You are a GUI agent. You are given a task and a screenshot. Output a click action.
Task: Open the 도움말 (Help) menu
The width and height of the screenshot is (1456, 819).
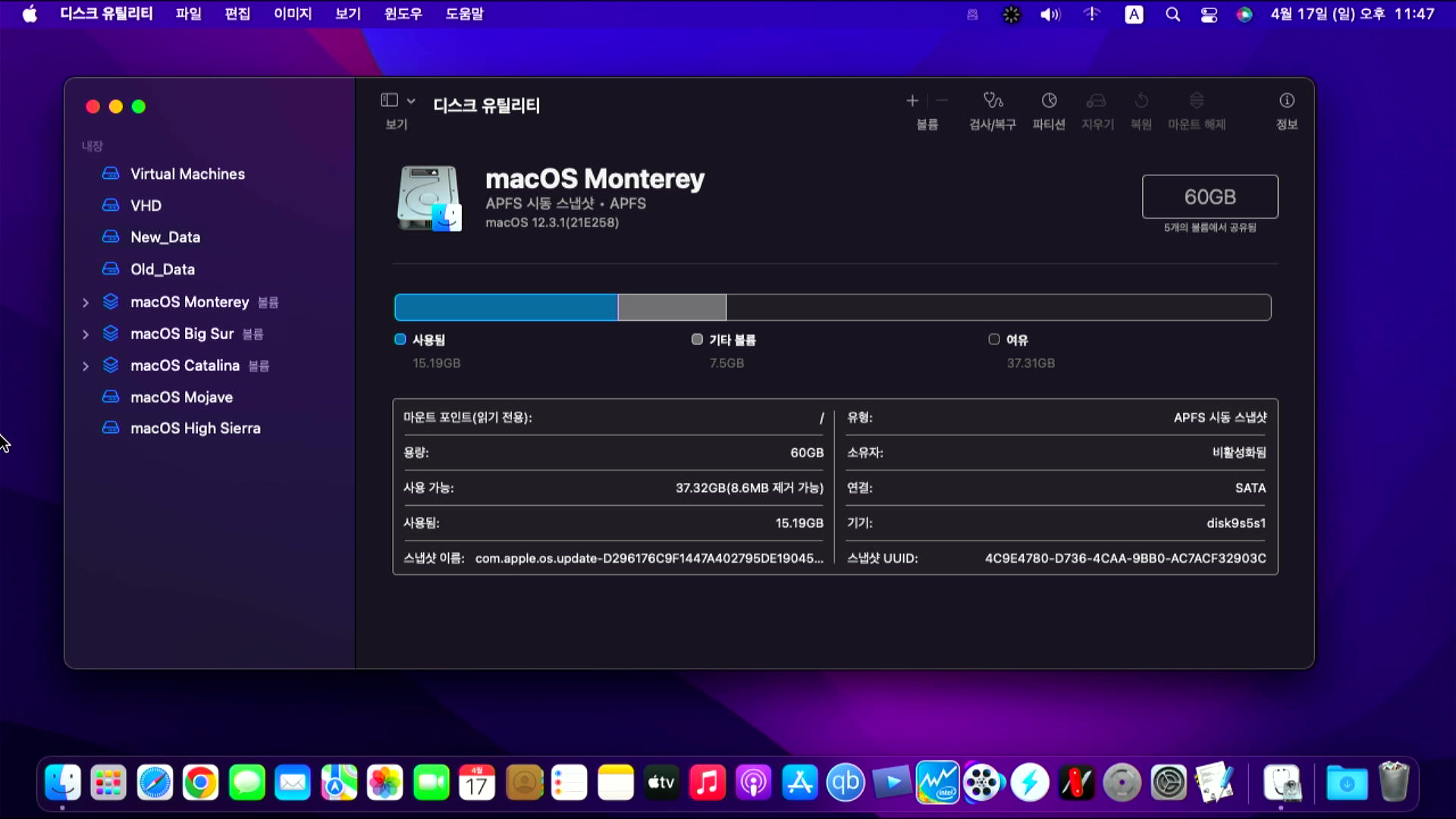(x=464, y=14)
